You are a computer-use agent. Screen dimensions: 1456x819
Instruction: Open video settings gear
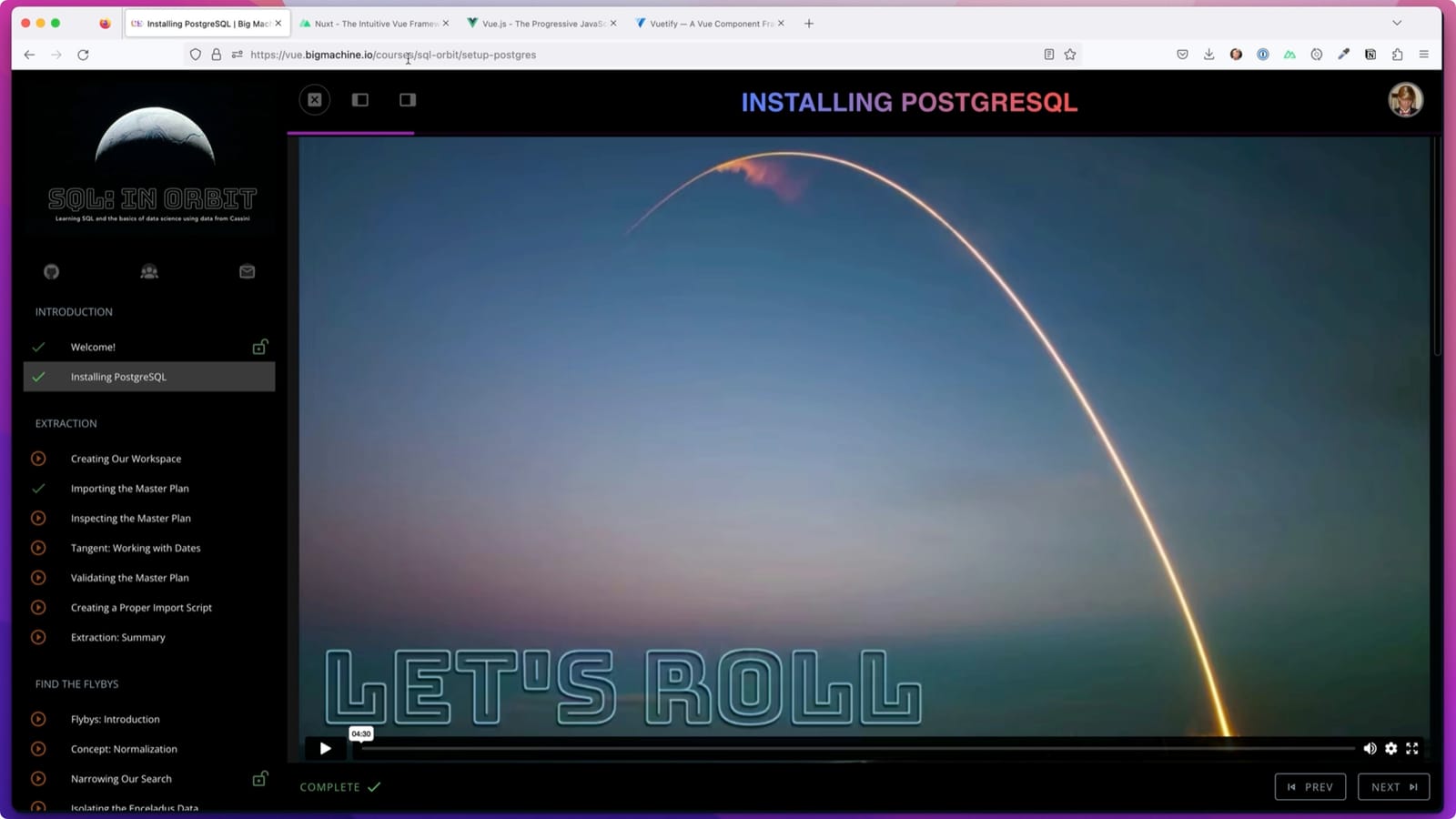pos(1390,748)
